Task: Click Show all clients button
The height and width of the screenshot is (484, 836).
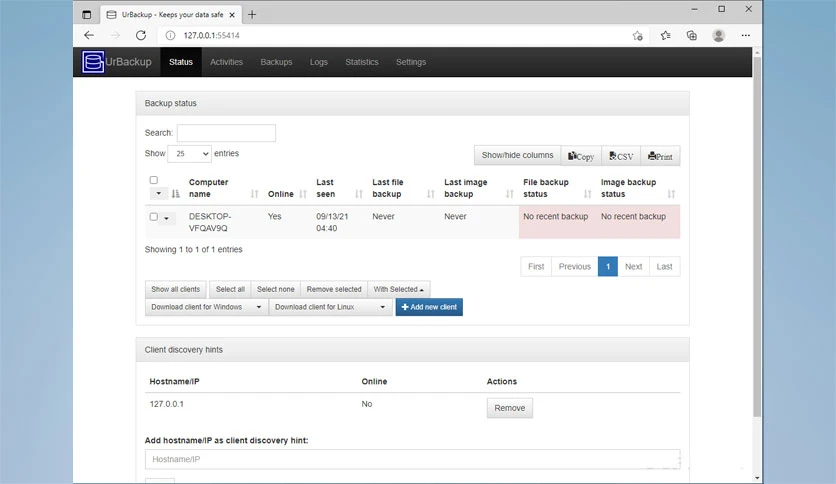Action: click(x=175, y=289)
